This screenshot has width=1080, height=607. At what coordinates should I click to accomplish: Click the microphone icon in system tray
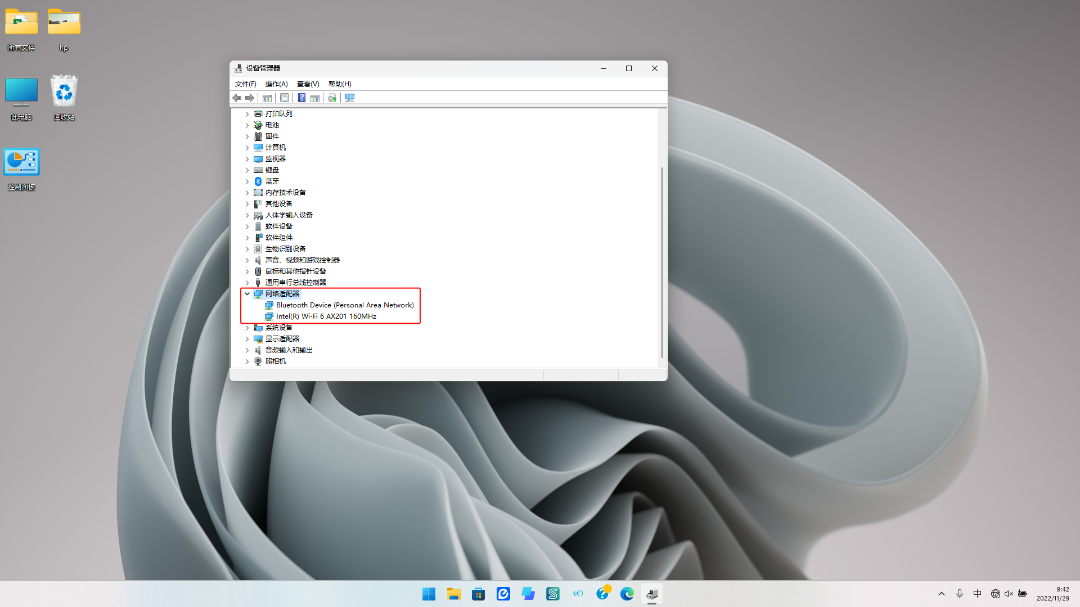(x=959, y=594)
